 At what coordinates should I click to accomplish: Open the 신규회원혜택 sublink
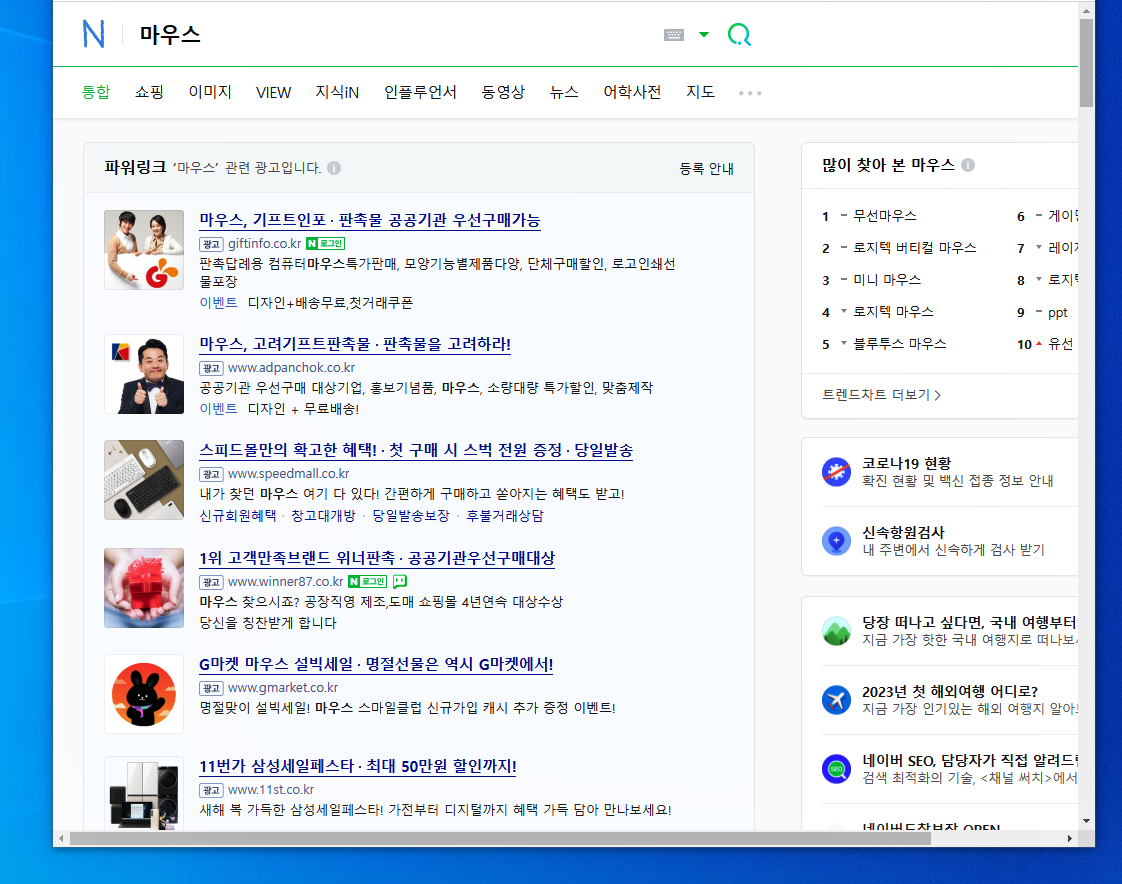click(x=238, y=515)
